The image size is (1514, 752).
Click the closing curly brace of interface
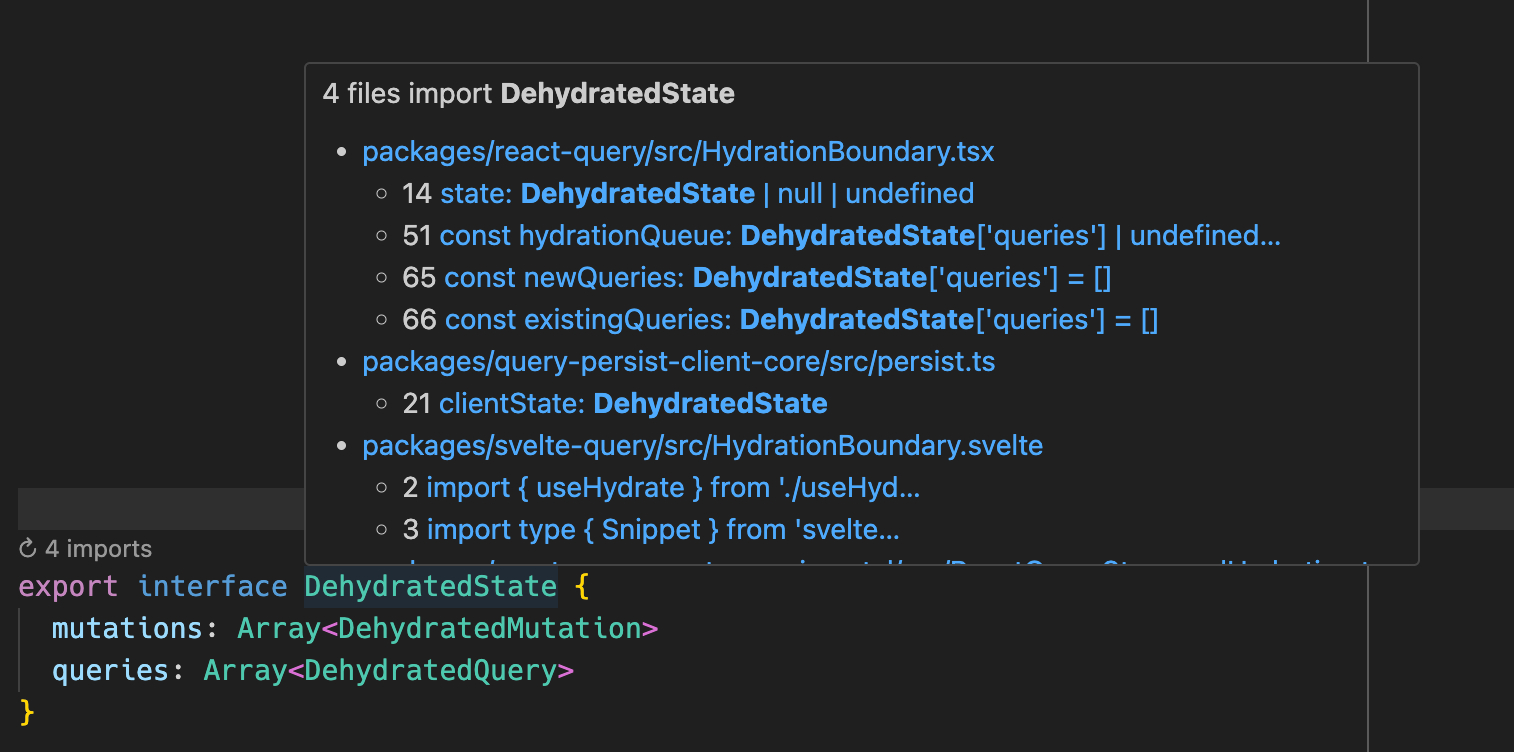[27, 712]
